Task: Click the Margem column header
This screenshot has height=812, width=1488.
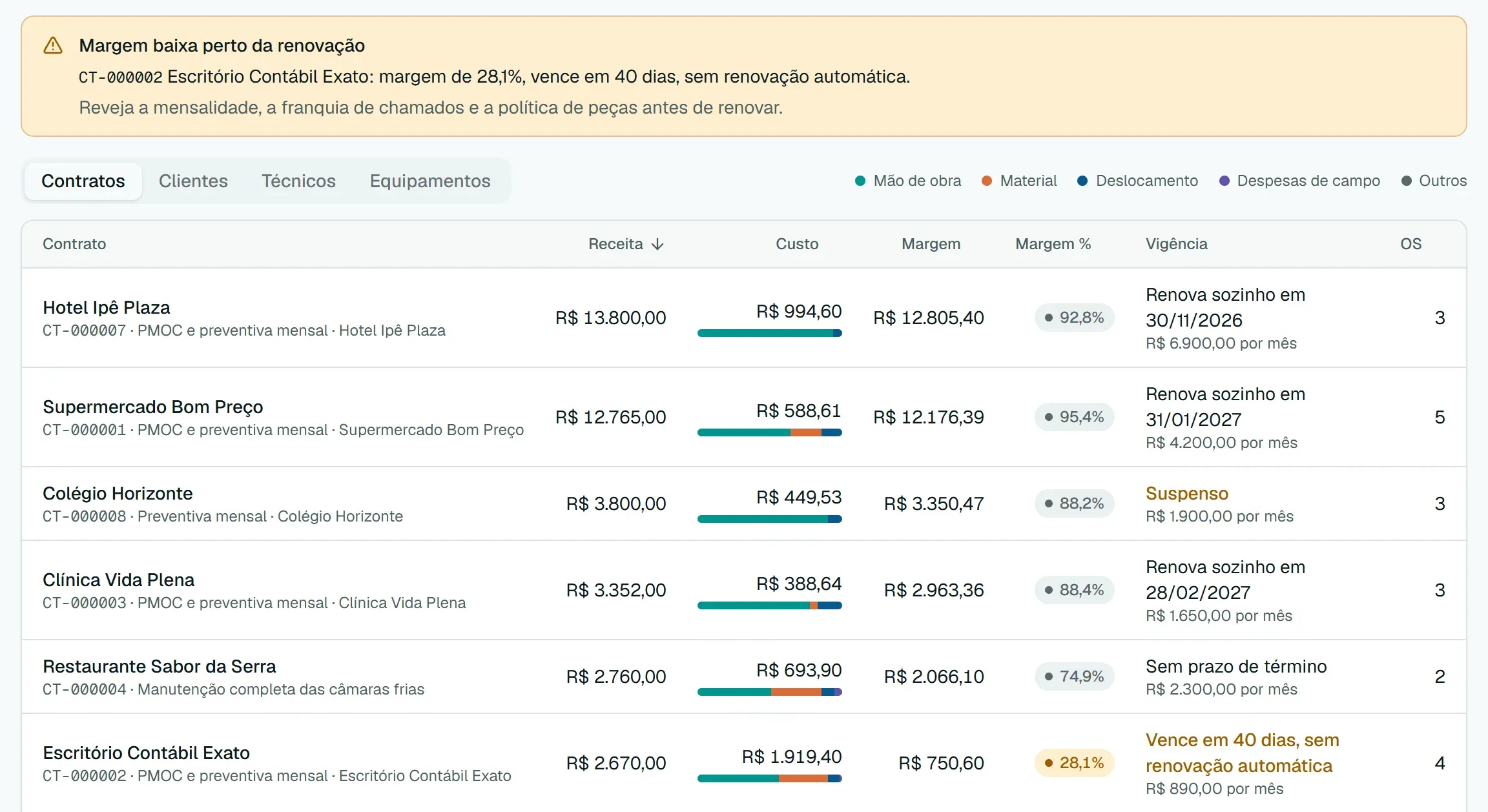Action: point(931,244)
